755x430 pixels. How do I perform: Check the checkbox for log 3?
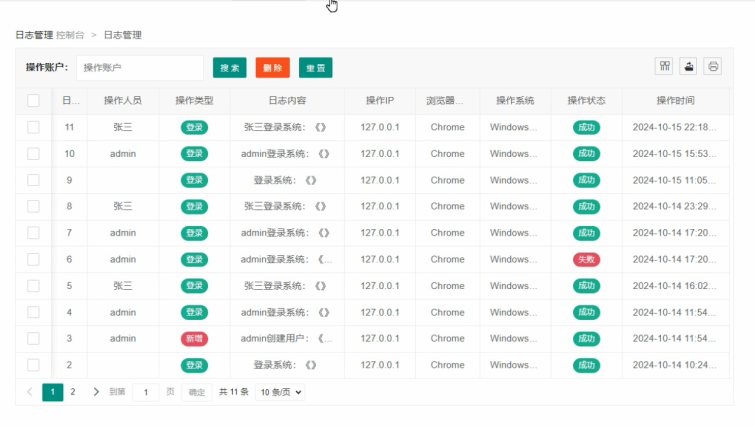click(x=33, y=339)
